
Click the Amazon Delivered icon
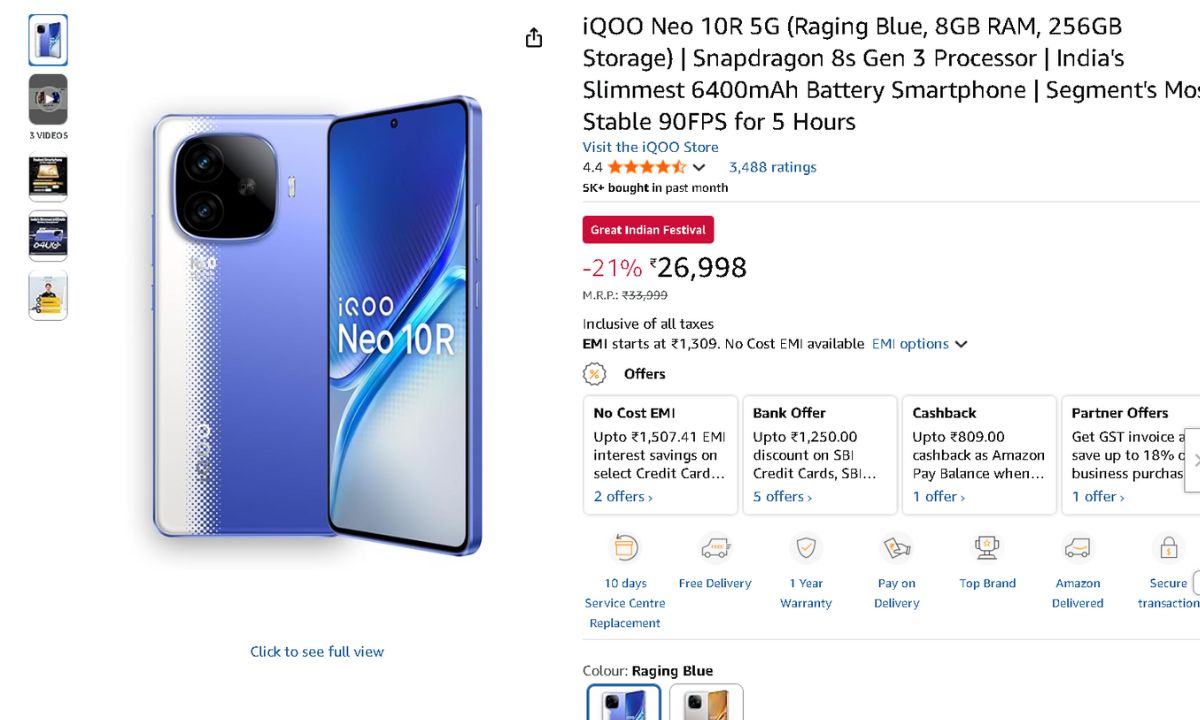click(1077, 548)
